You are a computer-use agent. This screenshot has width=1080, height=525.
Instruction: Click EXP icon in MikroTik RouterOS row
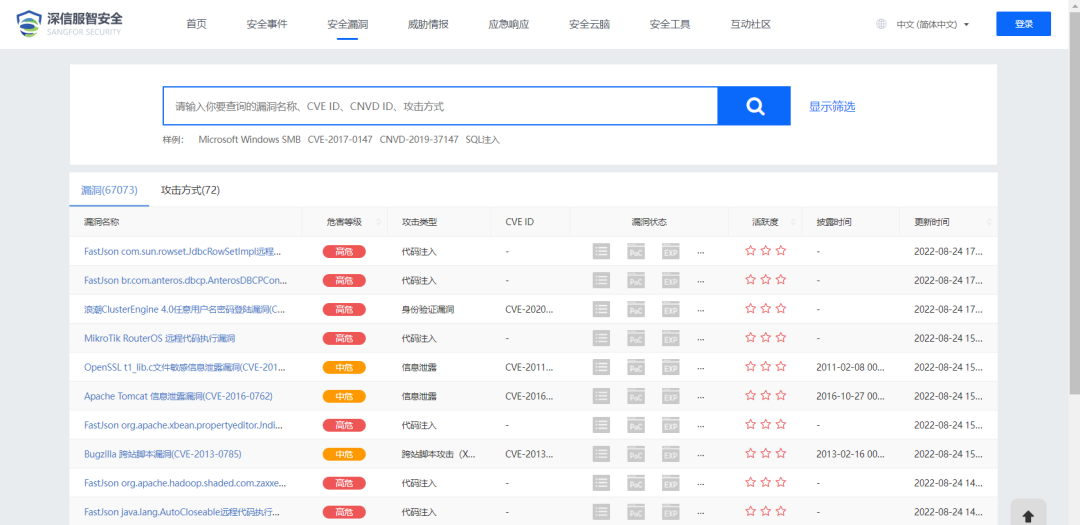pyautogui.click(x=670, y=338)
